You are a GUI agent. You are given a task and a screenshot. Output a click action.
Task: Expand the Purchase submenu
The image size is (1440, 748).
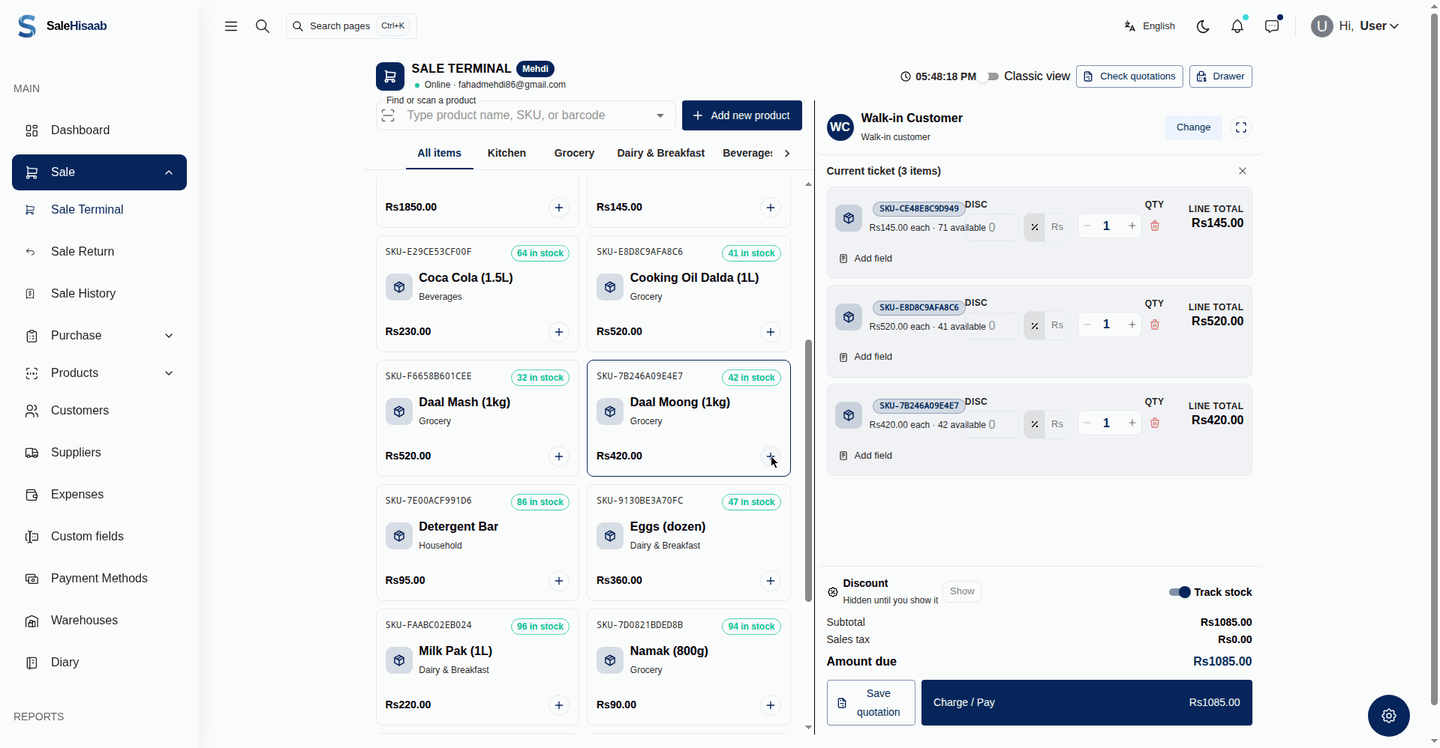tap(169, 336)
